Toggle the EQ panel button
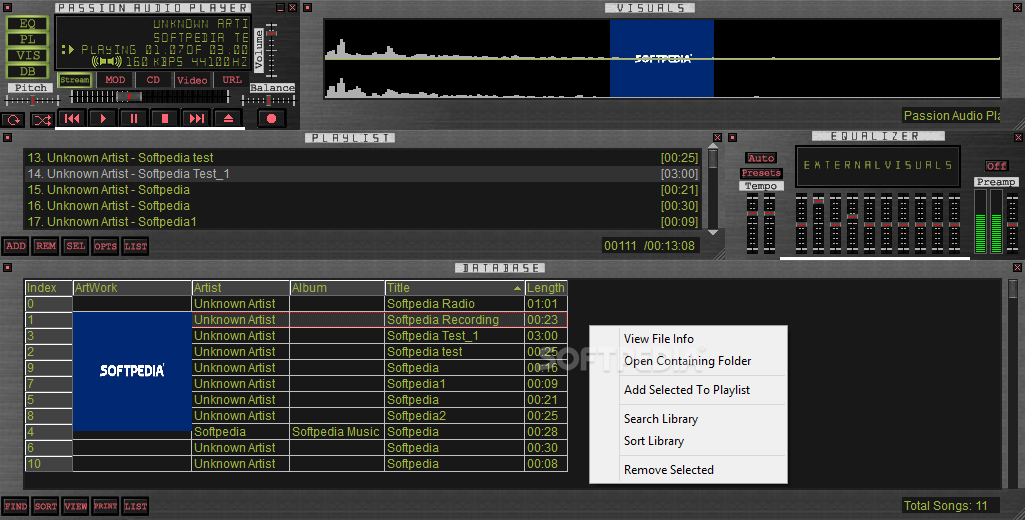Viewport: 1025px width, 520px height. (x=27, y=24)
